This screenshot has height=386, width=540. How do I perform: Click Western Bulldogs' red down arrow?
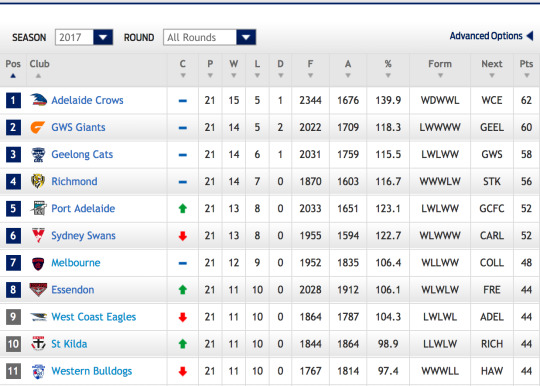tap(183, 371)
